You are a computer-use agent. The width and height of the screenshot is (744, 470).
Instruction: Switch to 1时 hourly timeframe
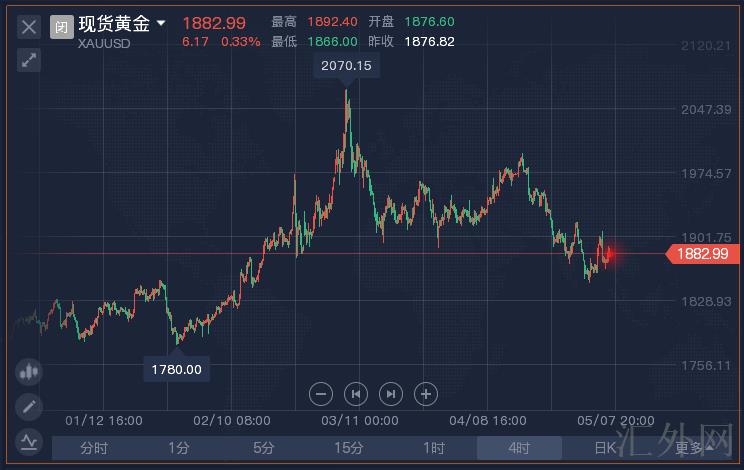(x=434, y=448)
